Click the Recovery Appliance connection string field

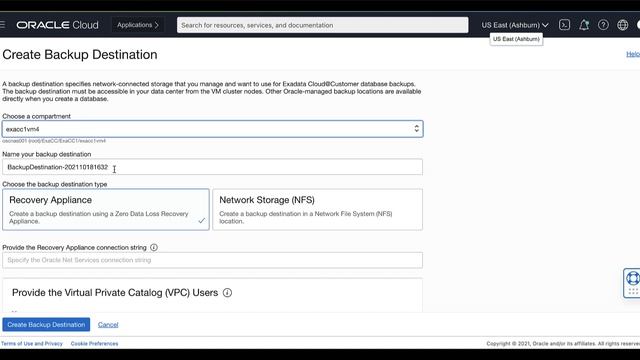[x=212, y=260]
